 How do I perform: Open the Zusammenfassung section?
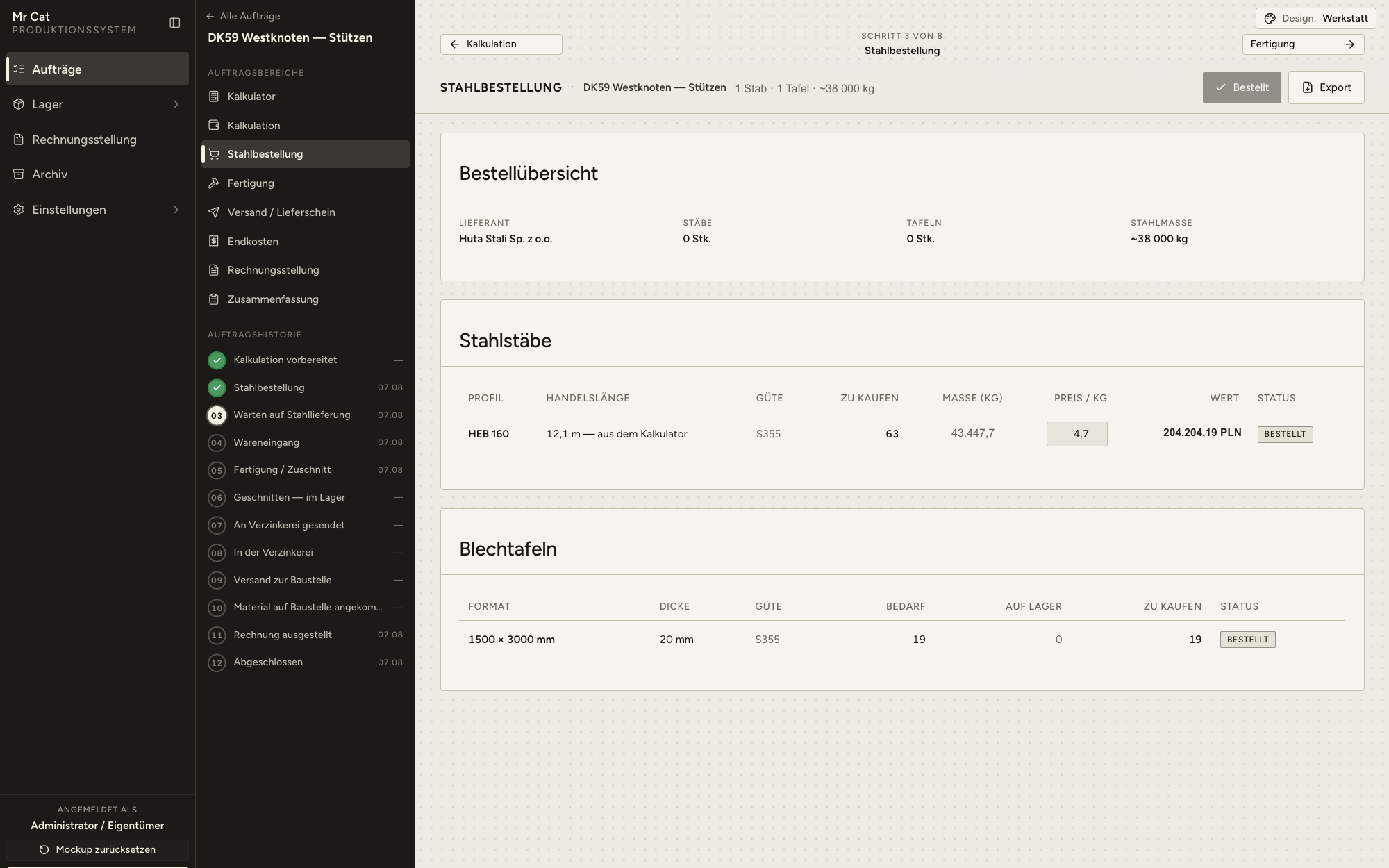click(306, 299)
